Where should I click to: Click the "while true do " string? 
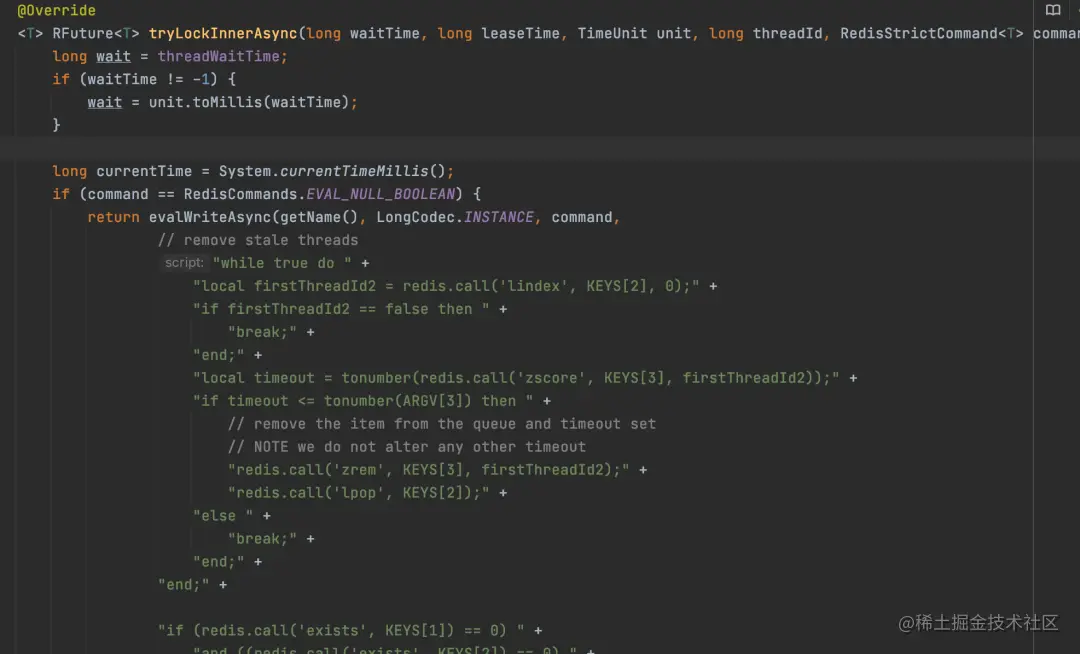click(282, 263)
